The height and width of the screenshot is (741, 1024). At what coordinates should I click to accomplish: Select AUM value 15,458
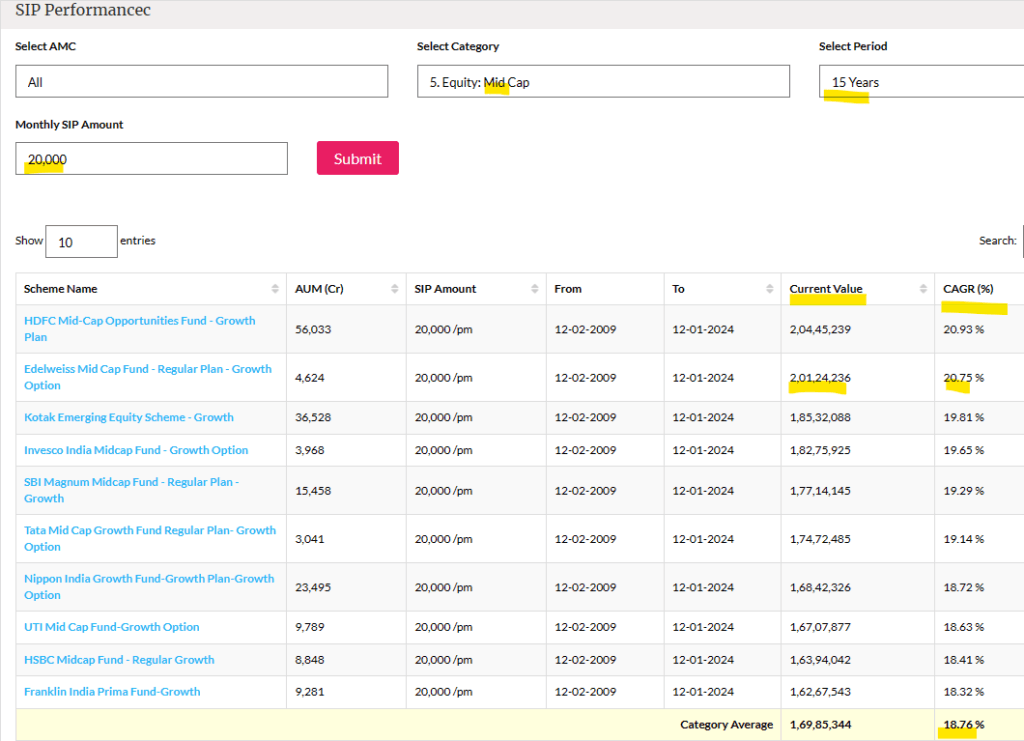tap(313, 491)
